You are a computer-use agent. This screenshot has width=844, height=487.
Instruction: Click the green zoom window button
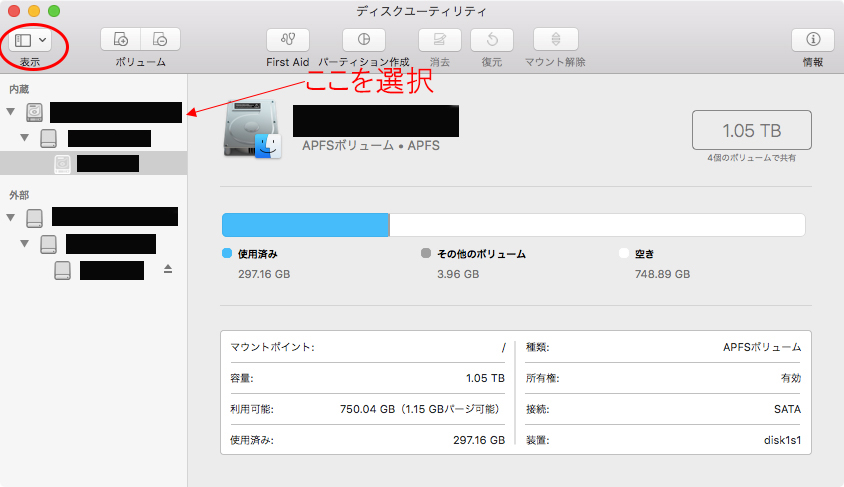[x=54, y=11]
